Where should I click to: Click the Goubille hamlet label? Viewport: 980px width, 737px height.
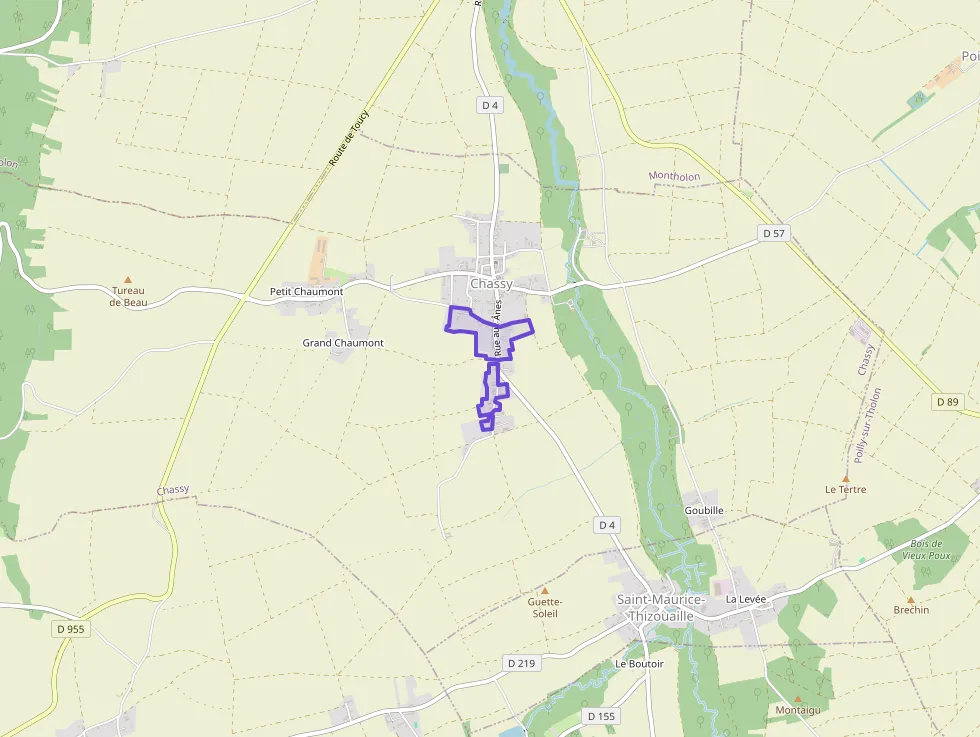(704, 510)
